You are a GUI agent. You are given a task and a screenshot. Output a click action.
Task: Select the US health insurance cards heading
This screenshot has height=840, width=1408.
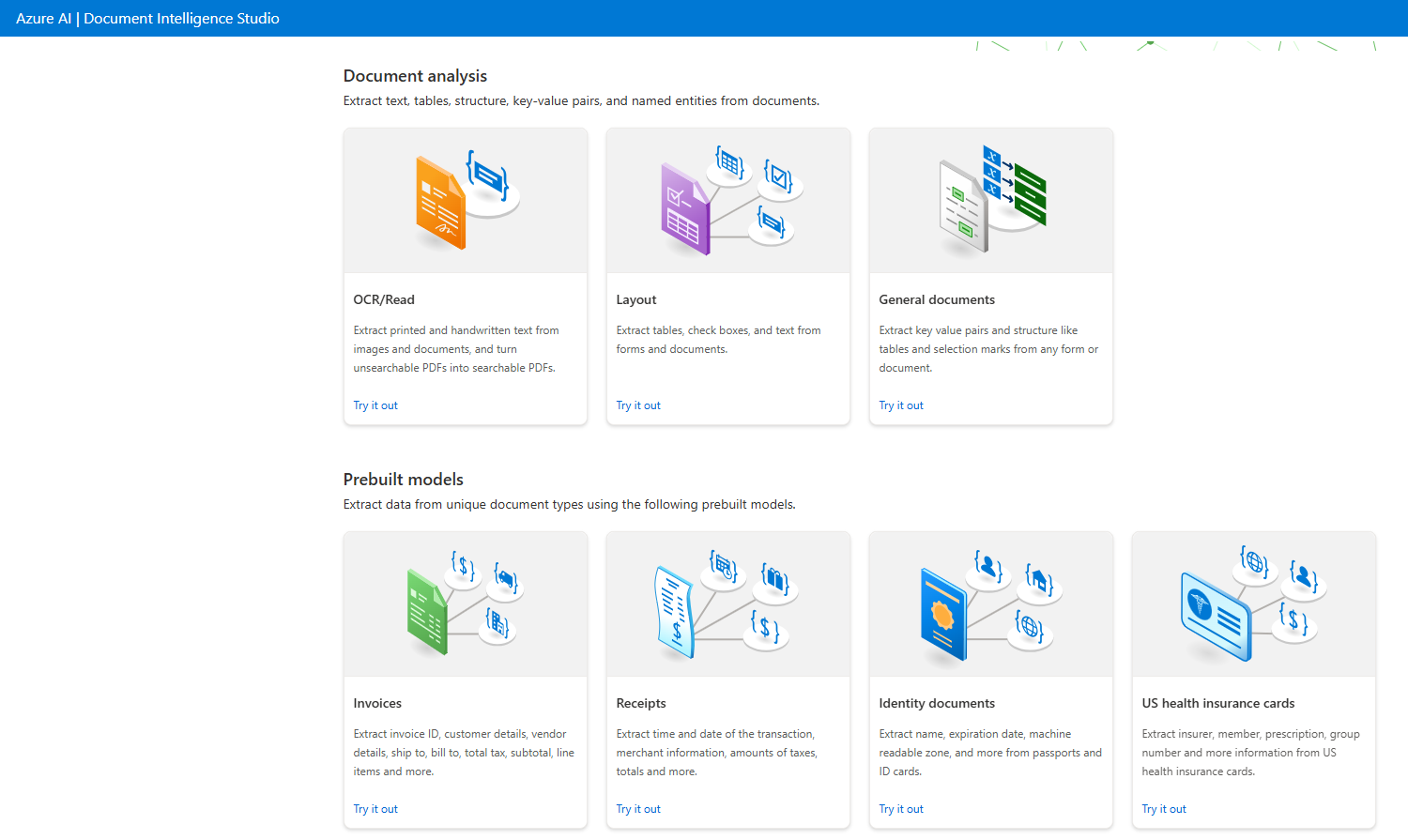pos(1217,703)
